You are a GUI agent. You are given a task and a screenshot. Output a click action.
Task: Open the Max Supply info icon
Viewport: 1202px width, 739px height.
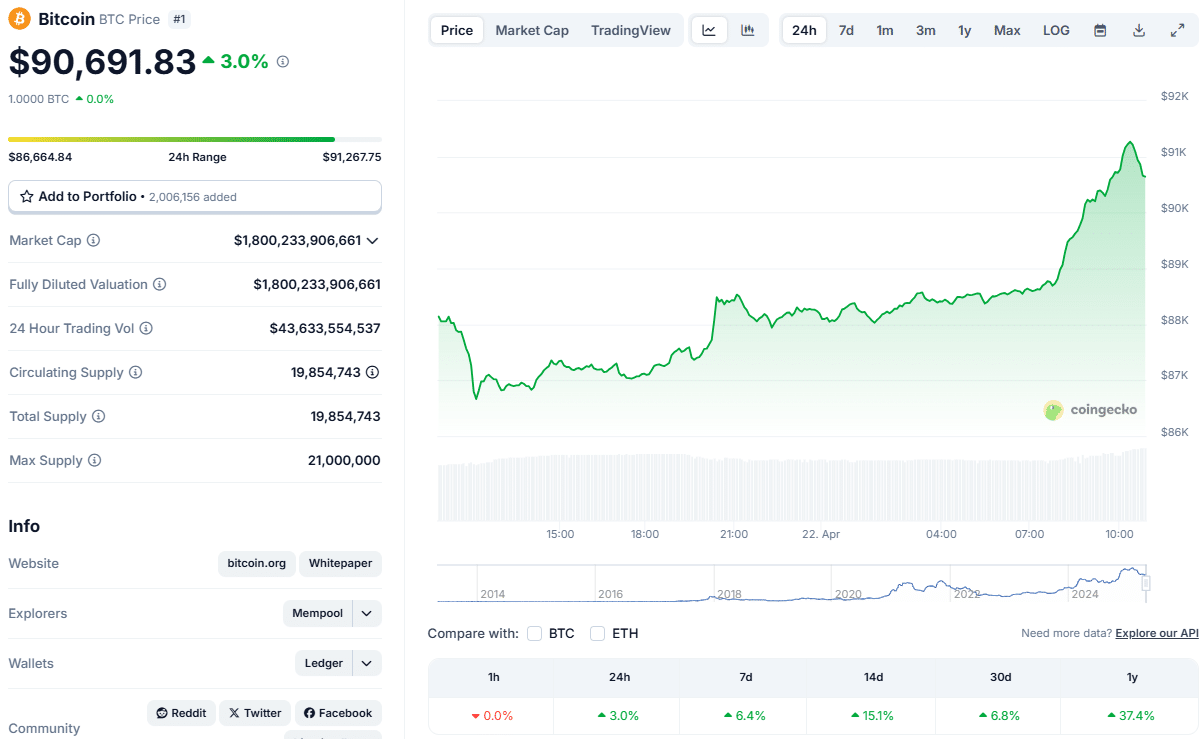(95, 461)
